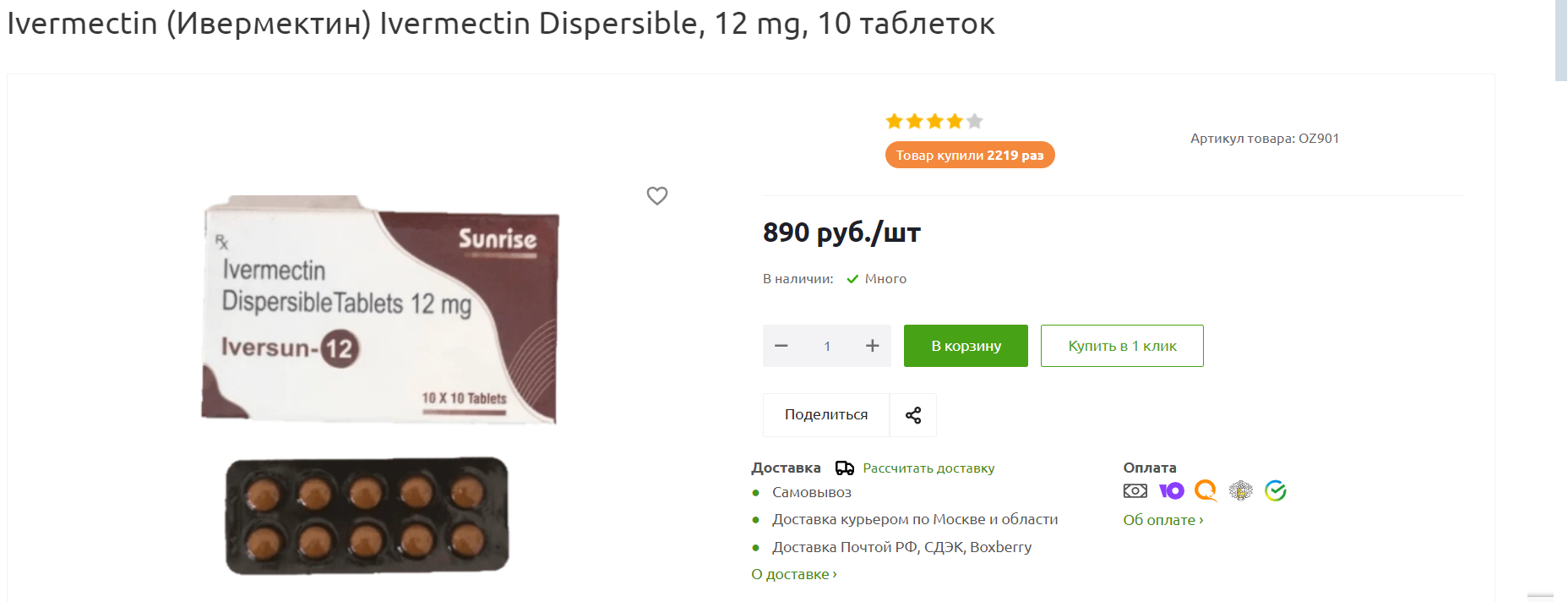Viewport: 1568px width, 602px height.
Task: Add product to favorites with heart icon
Action: [x=657, y=195]
